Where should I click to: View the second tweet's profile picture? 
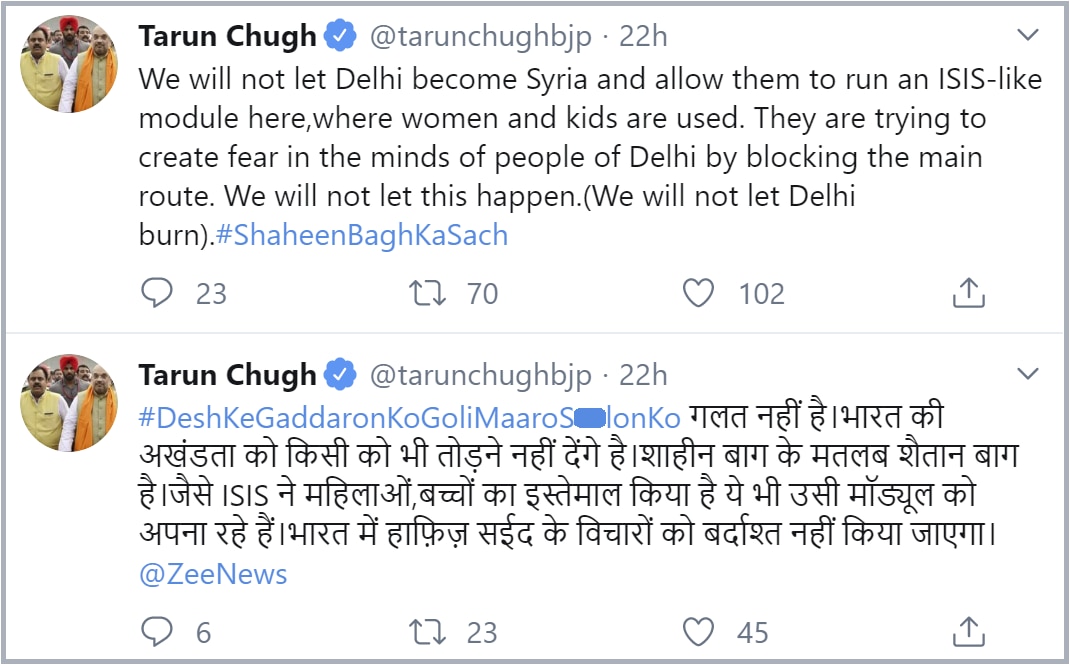pyautogui.click(x=69, y=402)
